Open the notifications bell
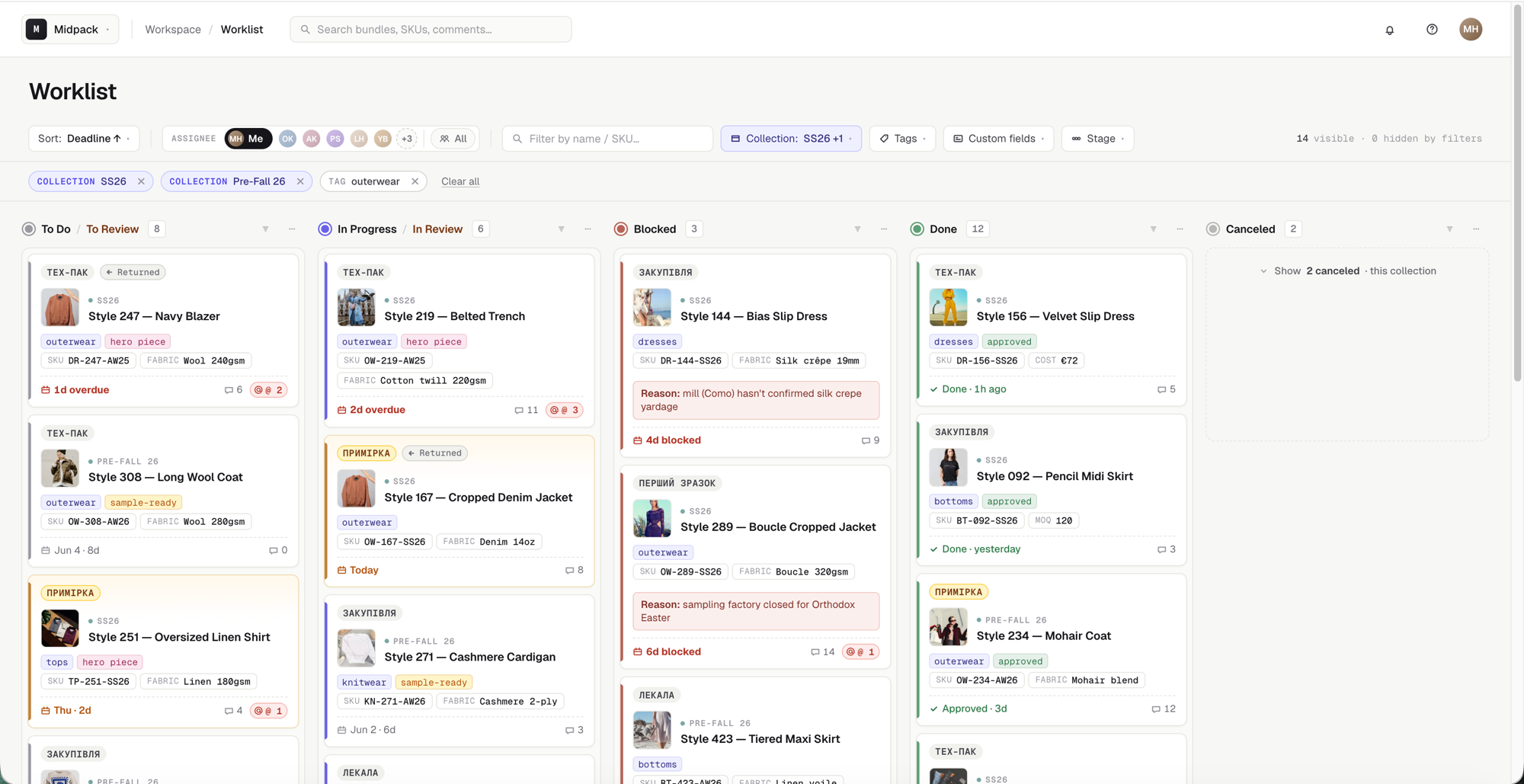Image resolution: width=1524 pixels, height=784 pixels. (1389, 30)
